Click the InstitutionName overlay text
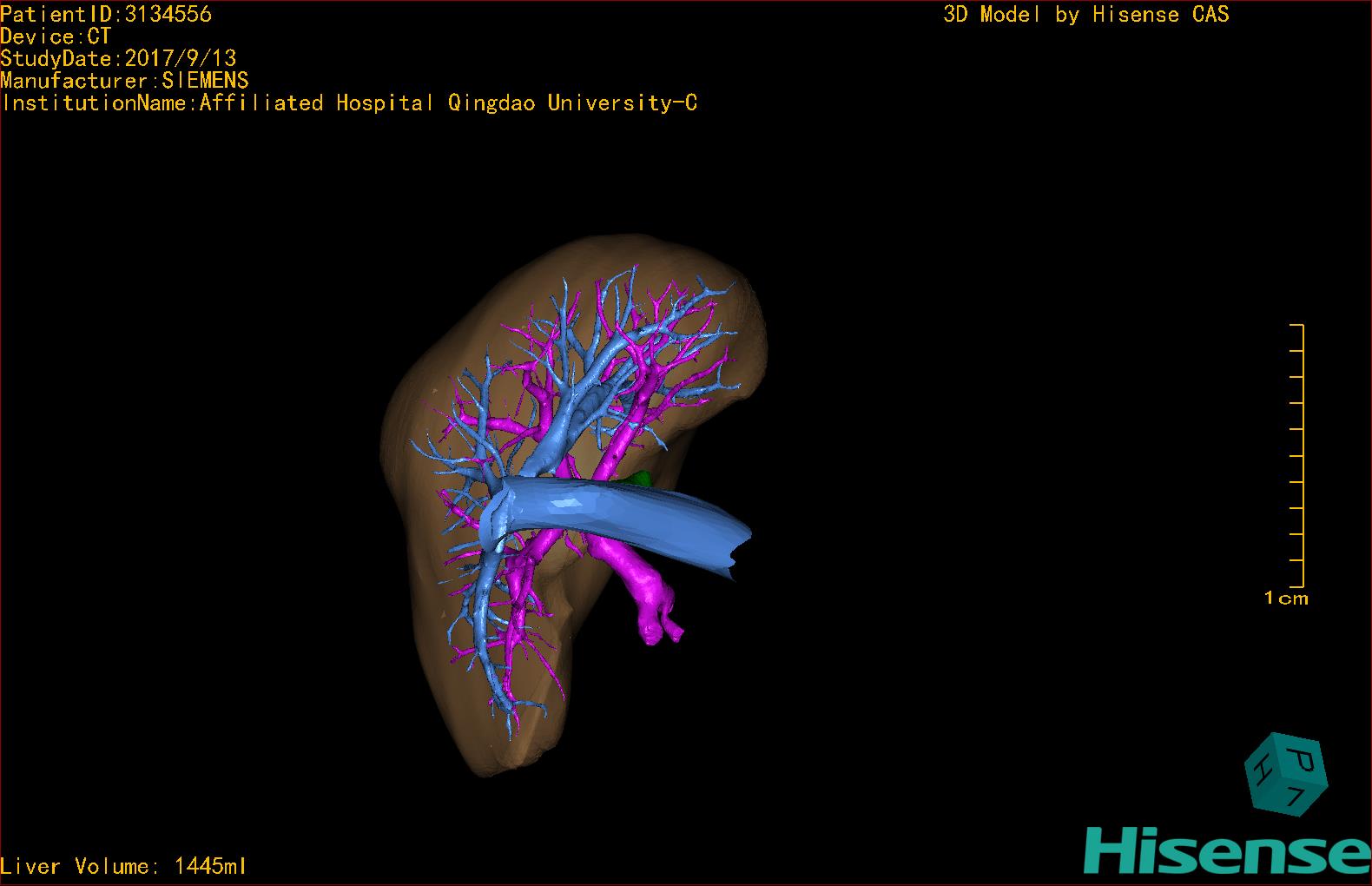This screenshot has width=1372, height=886. click(x=349, y=103)
